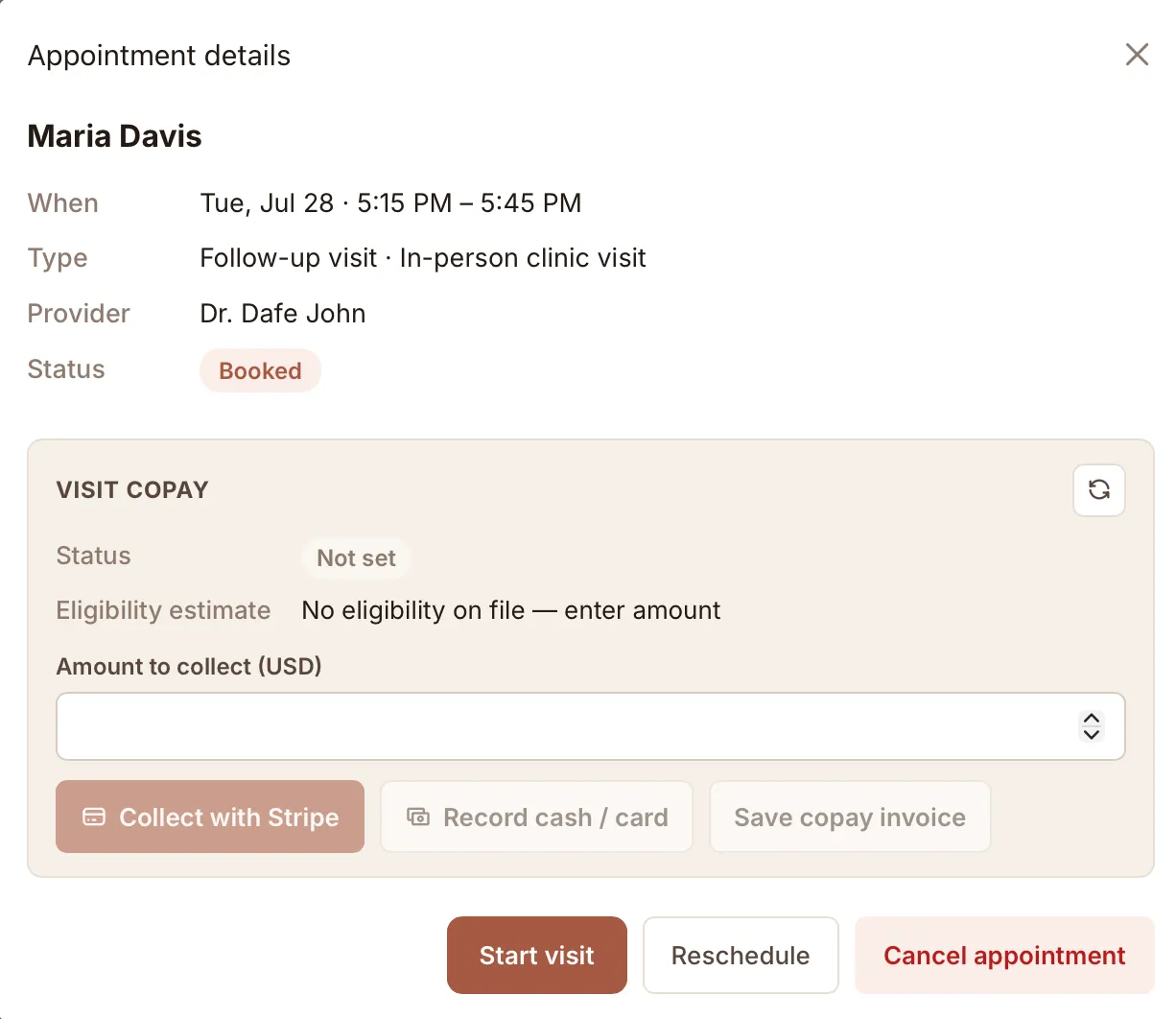The height and width of the screenshot is (1019, 1176).
Task: Open the Reschedule option
Action: point(741,955)
